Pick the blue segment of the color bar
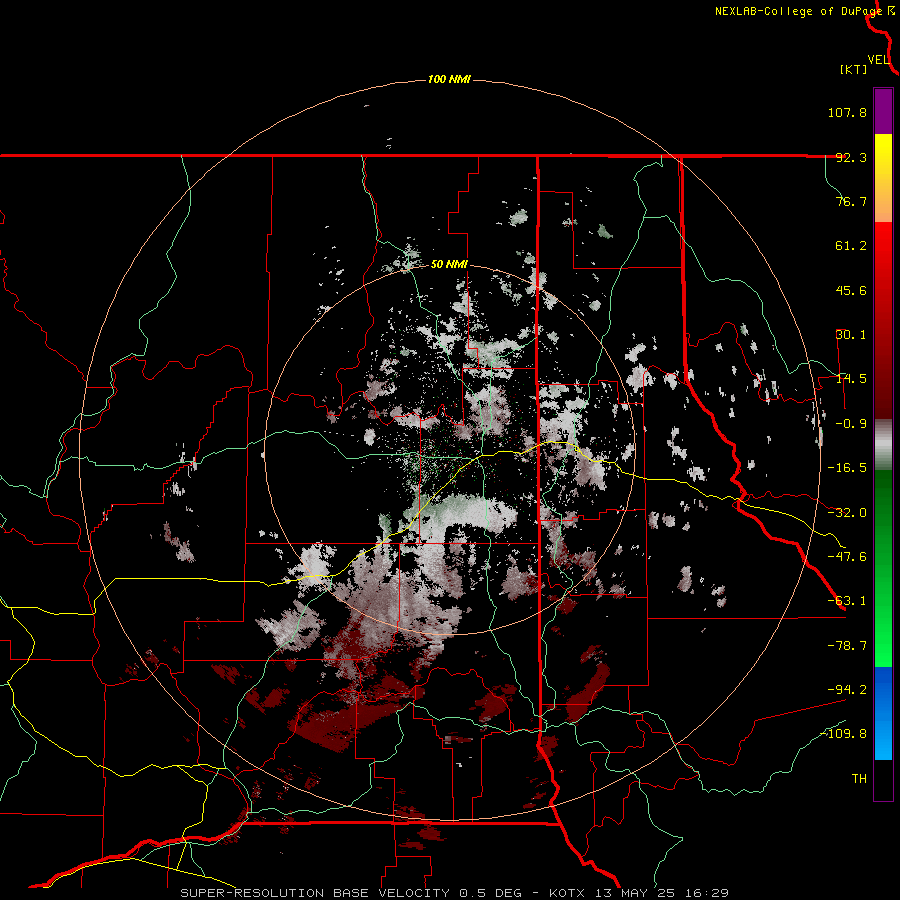The width and height of the screenshot is (900, 900). [x=883, y=713]
